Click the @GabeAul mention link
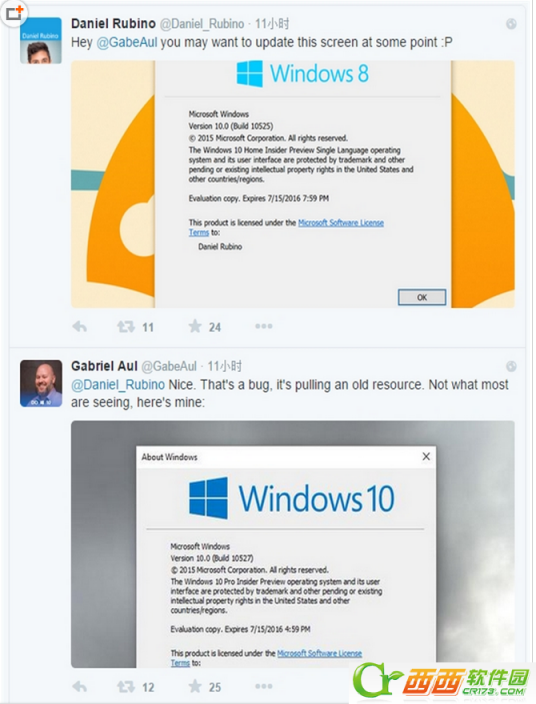 pos(127,42)
